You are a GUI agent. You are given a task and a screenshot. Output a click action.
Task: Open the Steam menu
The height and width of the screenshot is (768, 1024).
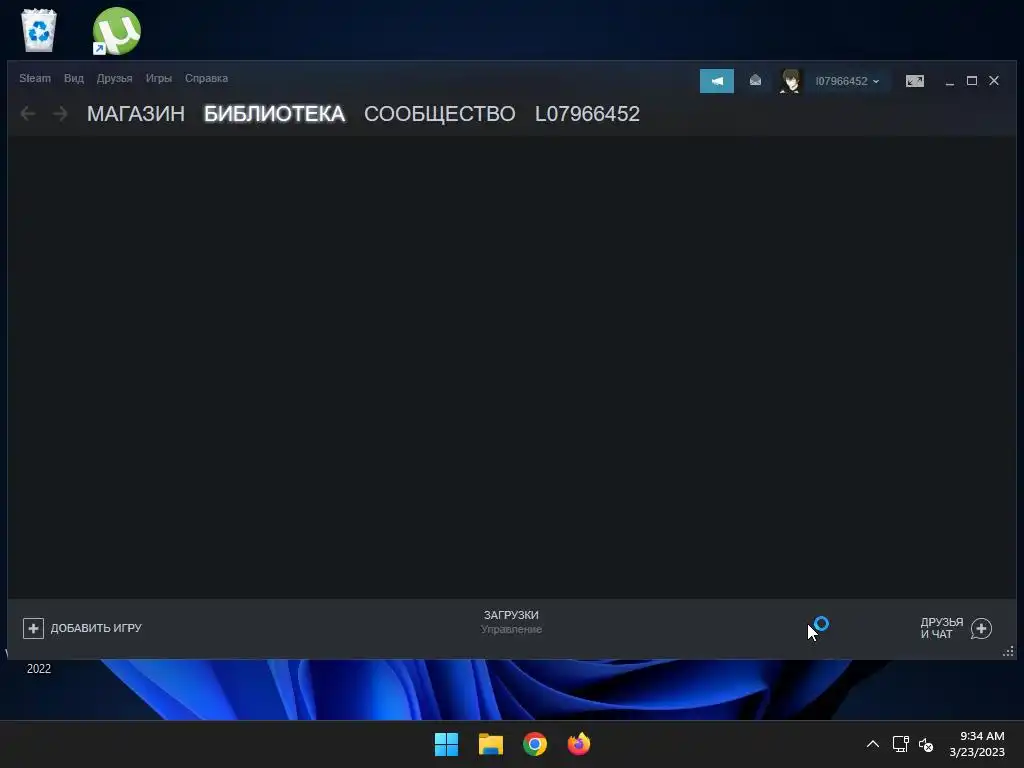pyautogui.click(x=35, y=78)
